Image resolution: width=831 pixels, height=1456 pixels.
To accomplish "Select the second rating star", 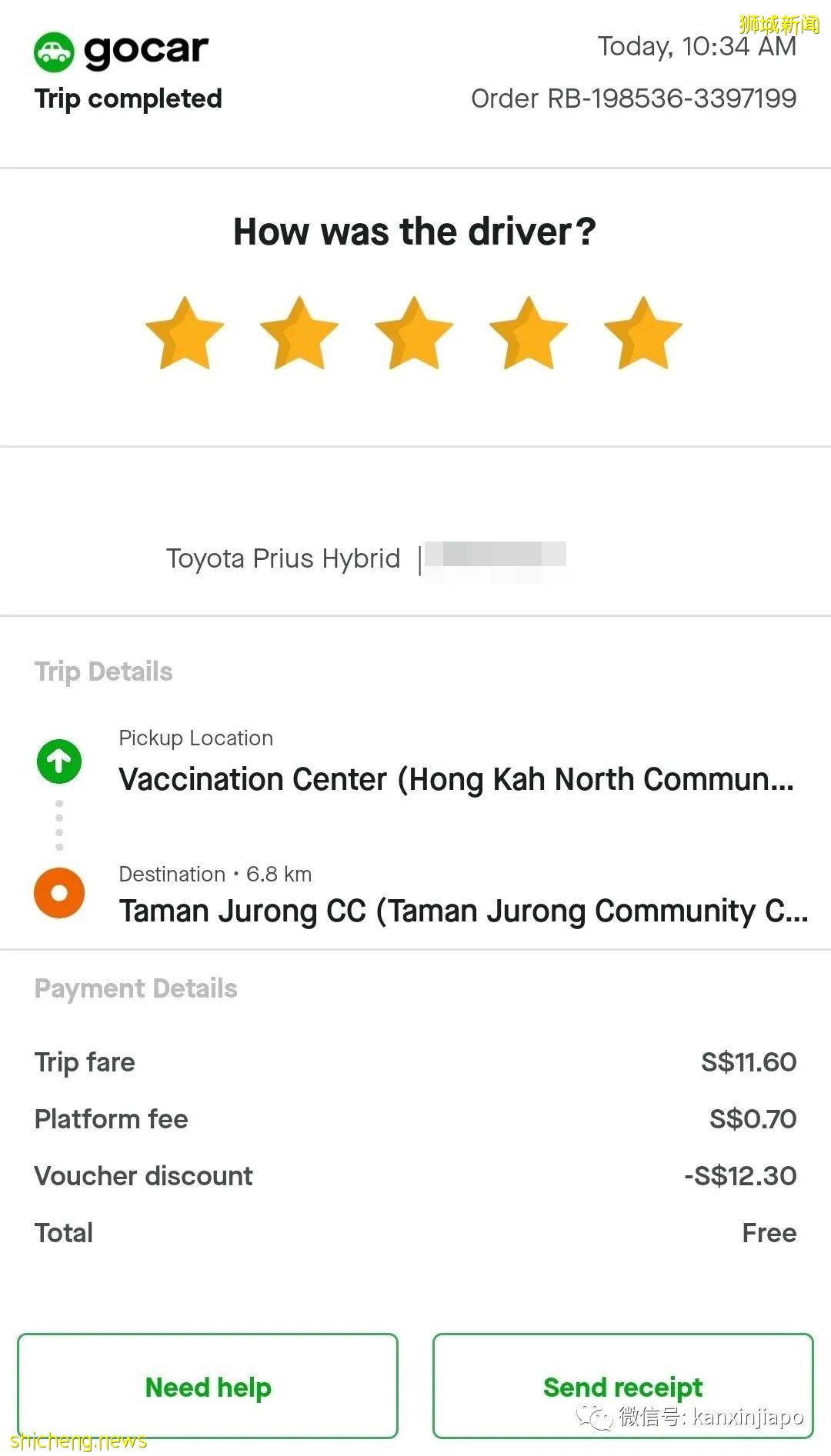I will (299, 333).
